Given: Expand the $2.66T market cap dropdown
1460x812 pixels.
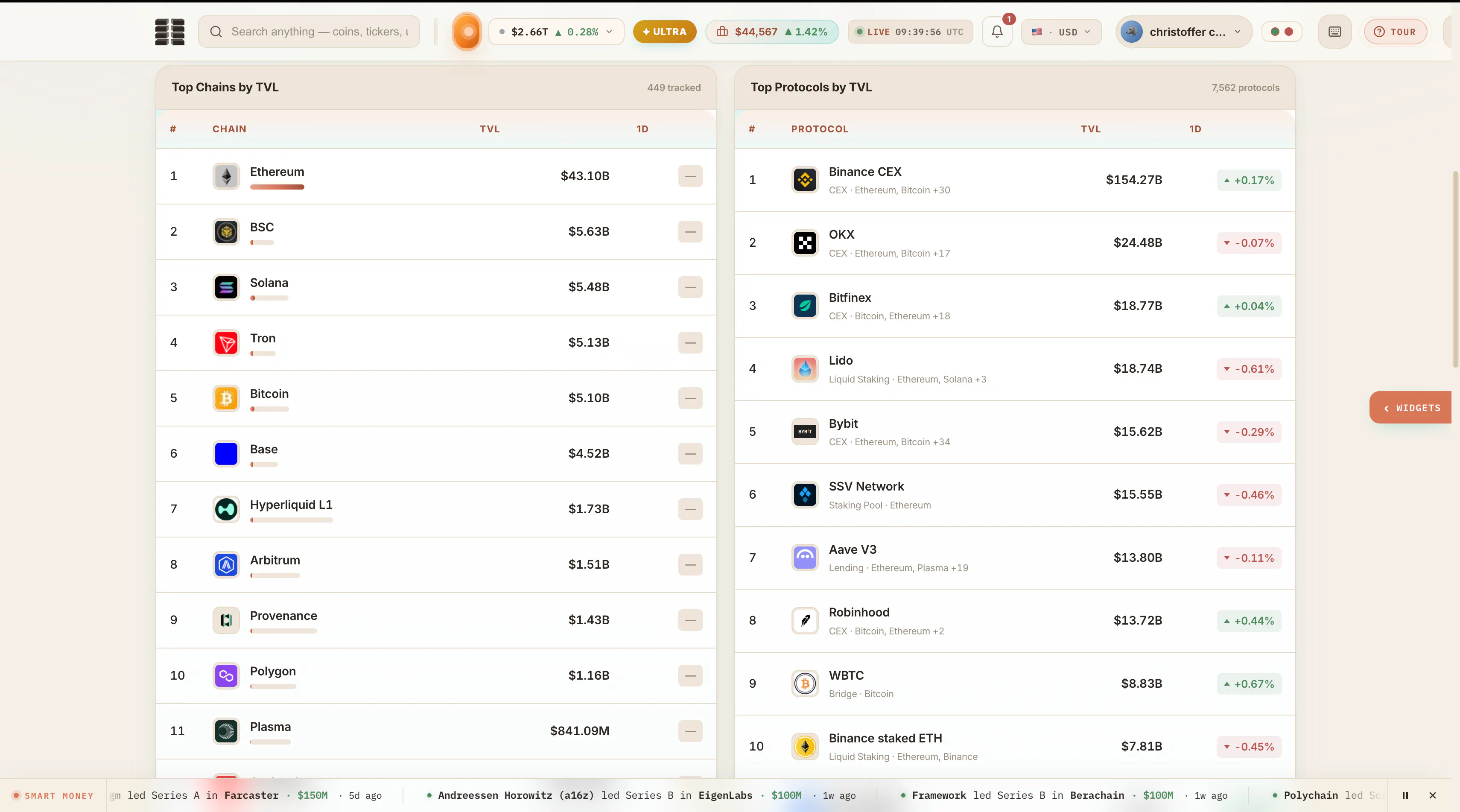Looking at the screenshot, I should [556, 32].
